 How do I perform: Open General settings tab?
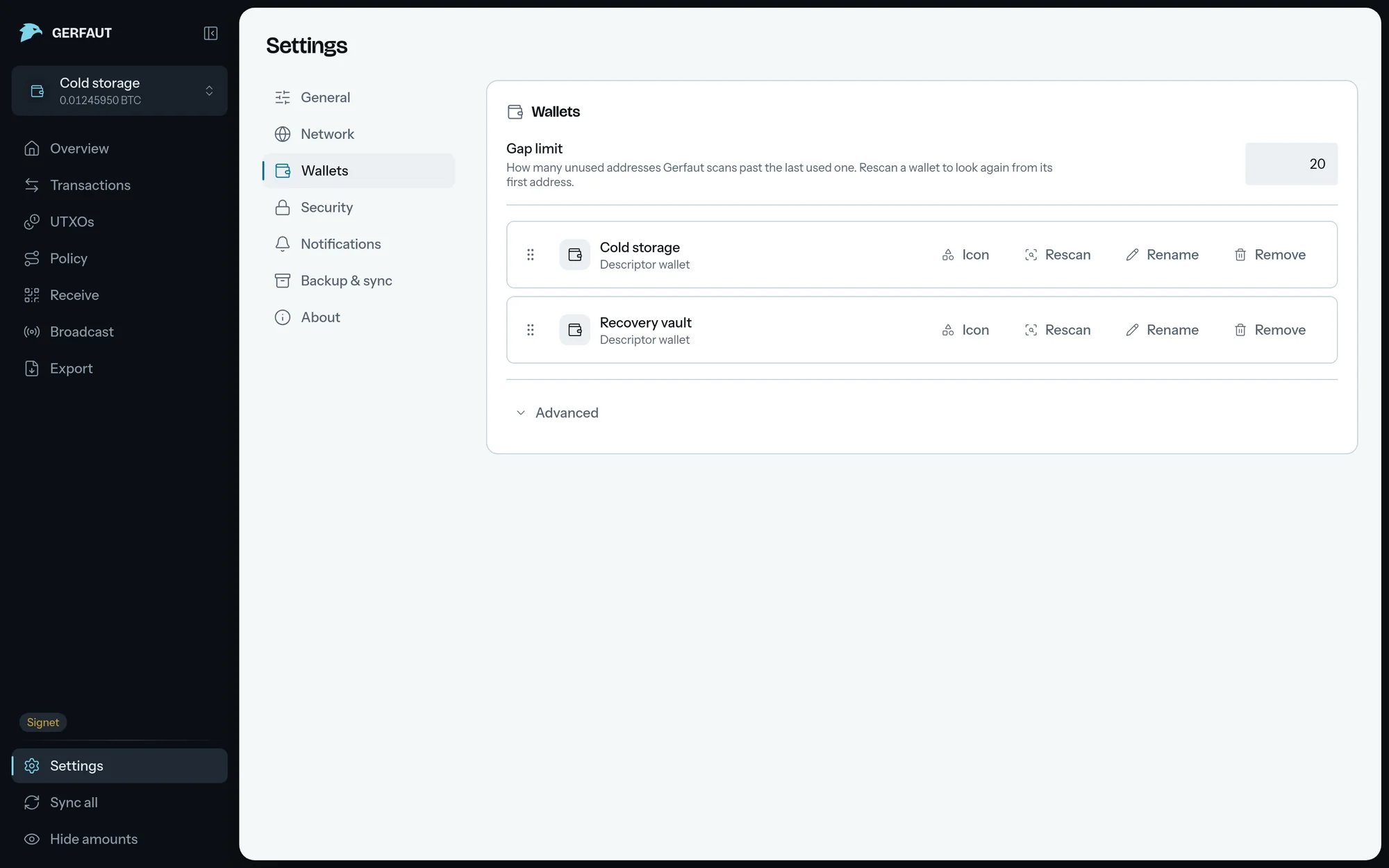click(x=358, y=97)
